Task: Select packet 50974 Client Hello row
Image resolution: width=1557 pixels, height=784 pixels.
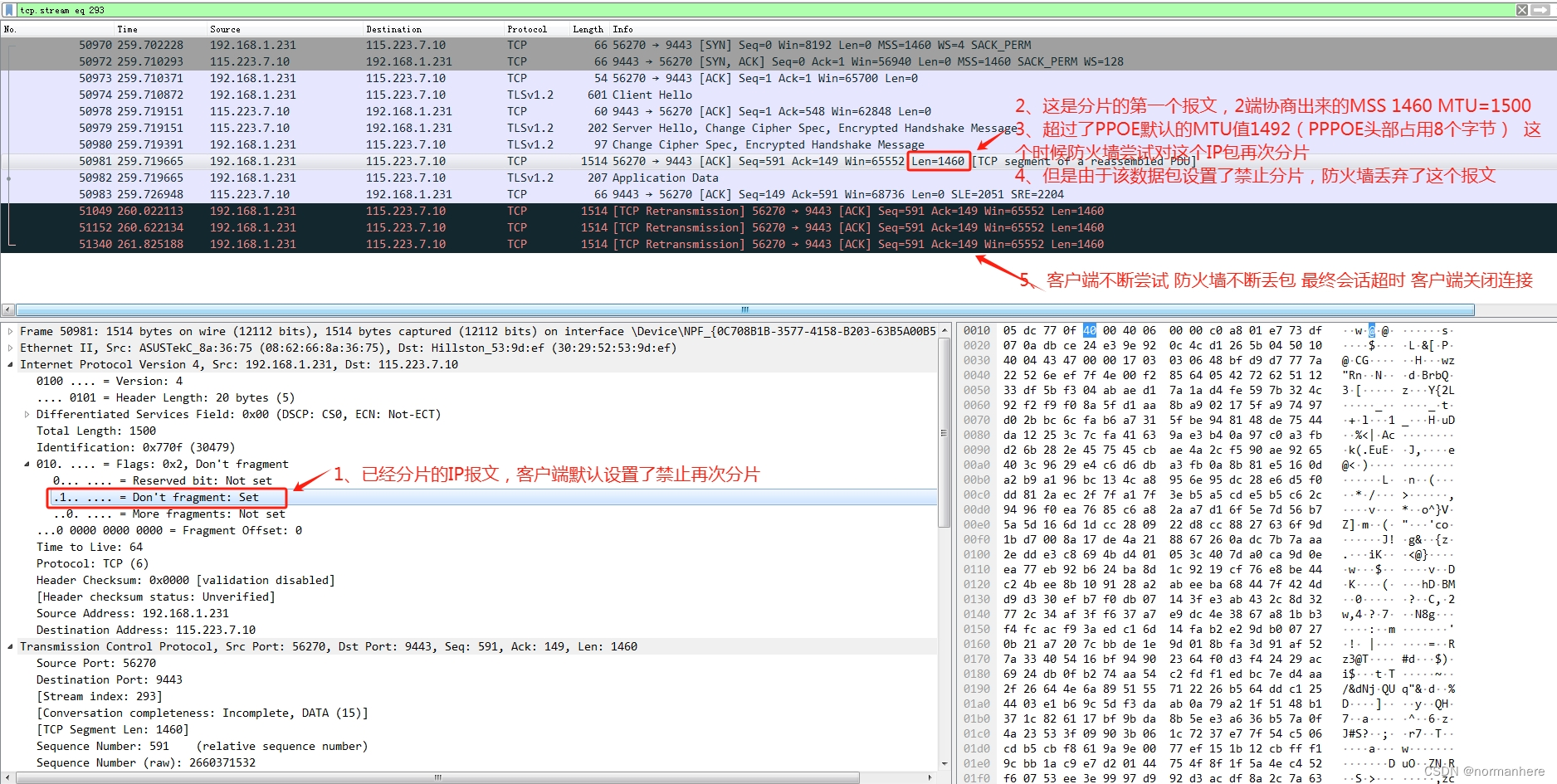Action: [778, 95]
